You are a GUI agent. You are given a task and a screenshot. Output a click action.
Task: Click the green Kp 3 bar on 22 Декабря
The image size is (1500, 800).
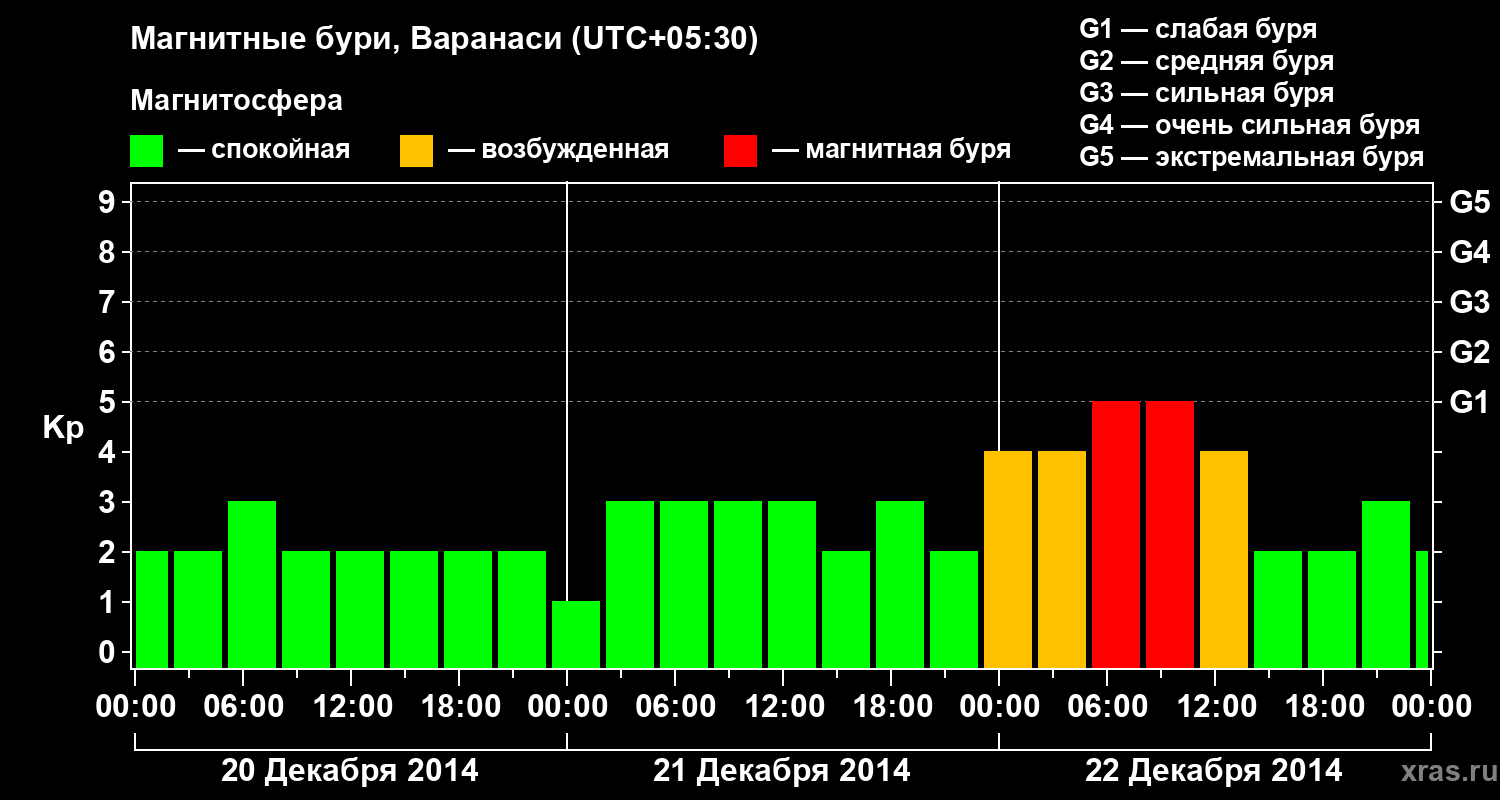1386,584
